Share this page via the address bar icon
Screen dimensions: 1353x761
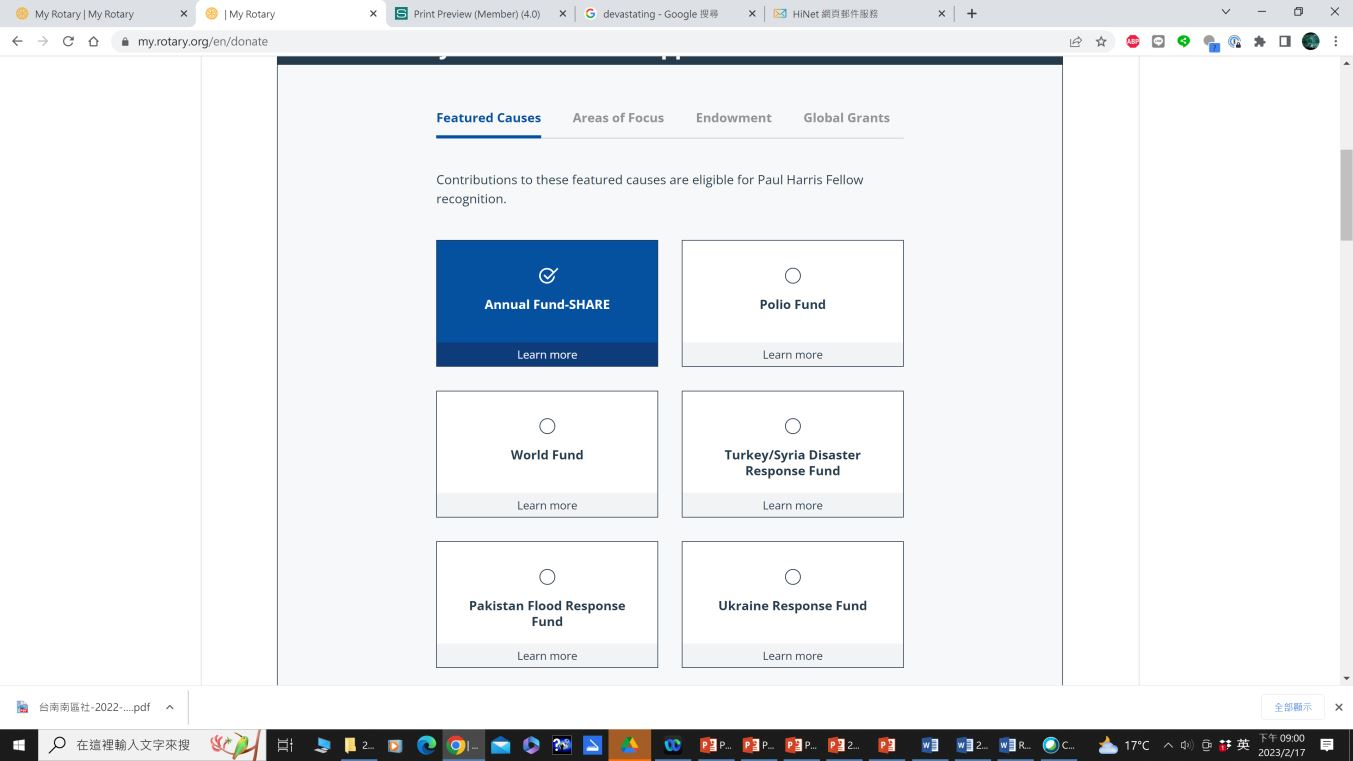point(1075,41)
